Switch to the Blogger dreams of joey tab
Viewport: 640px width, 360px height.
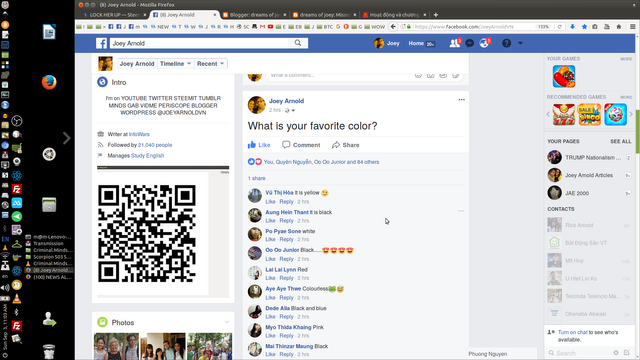[x=255, y=15]
